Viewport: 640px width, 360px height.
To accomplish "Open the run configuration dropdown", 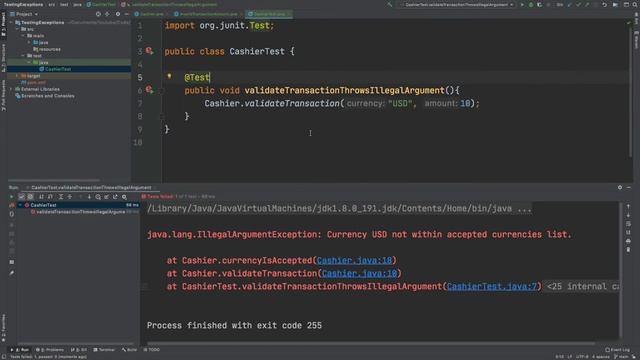I will pos(456,4).
